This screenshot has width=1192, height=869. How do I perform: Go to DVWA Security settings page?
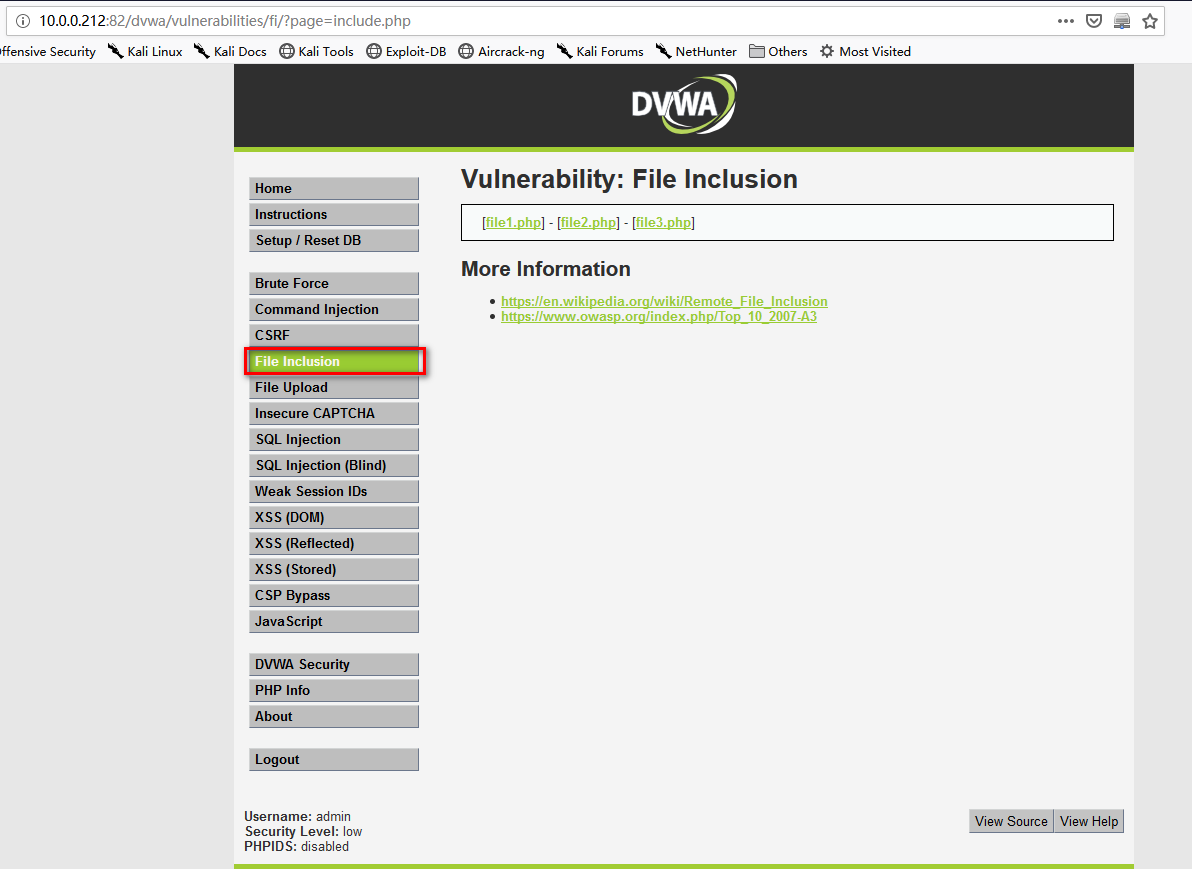[333, 664]
